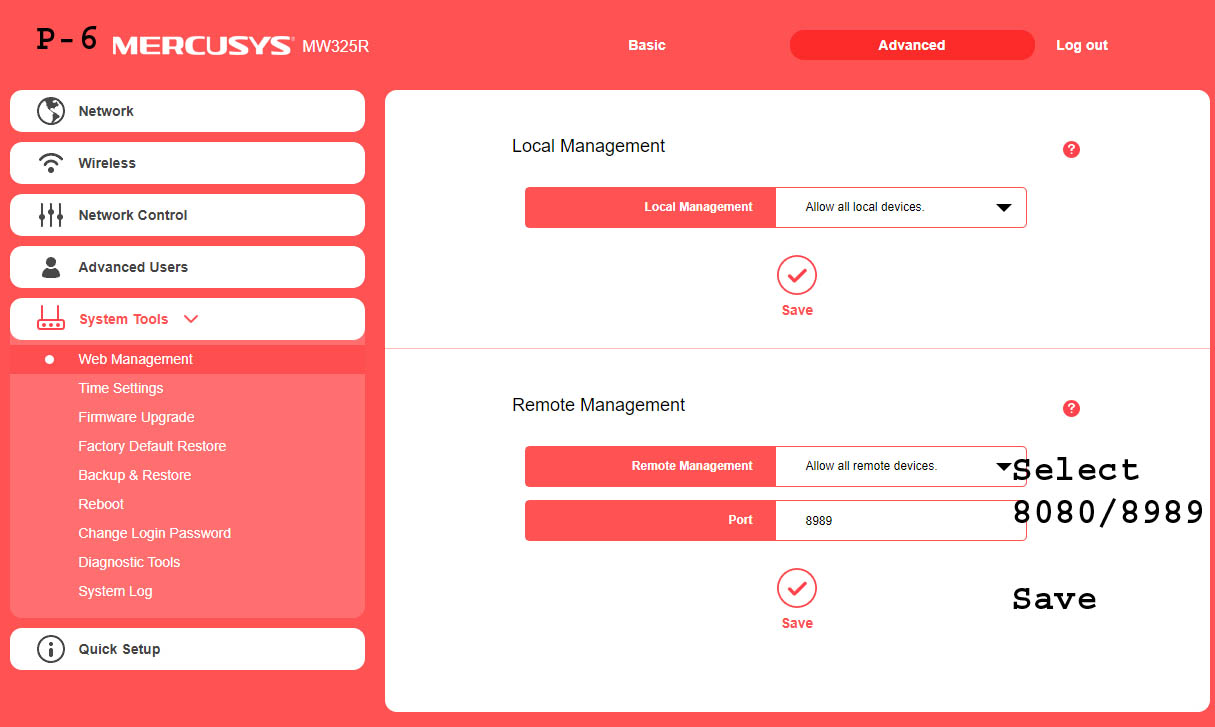The height and width of the screenshot is (727, 1215).
Task: Click the Advanced Users person icon
Action: (x=50, y=267)
